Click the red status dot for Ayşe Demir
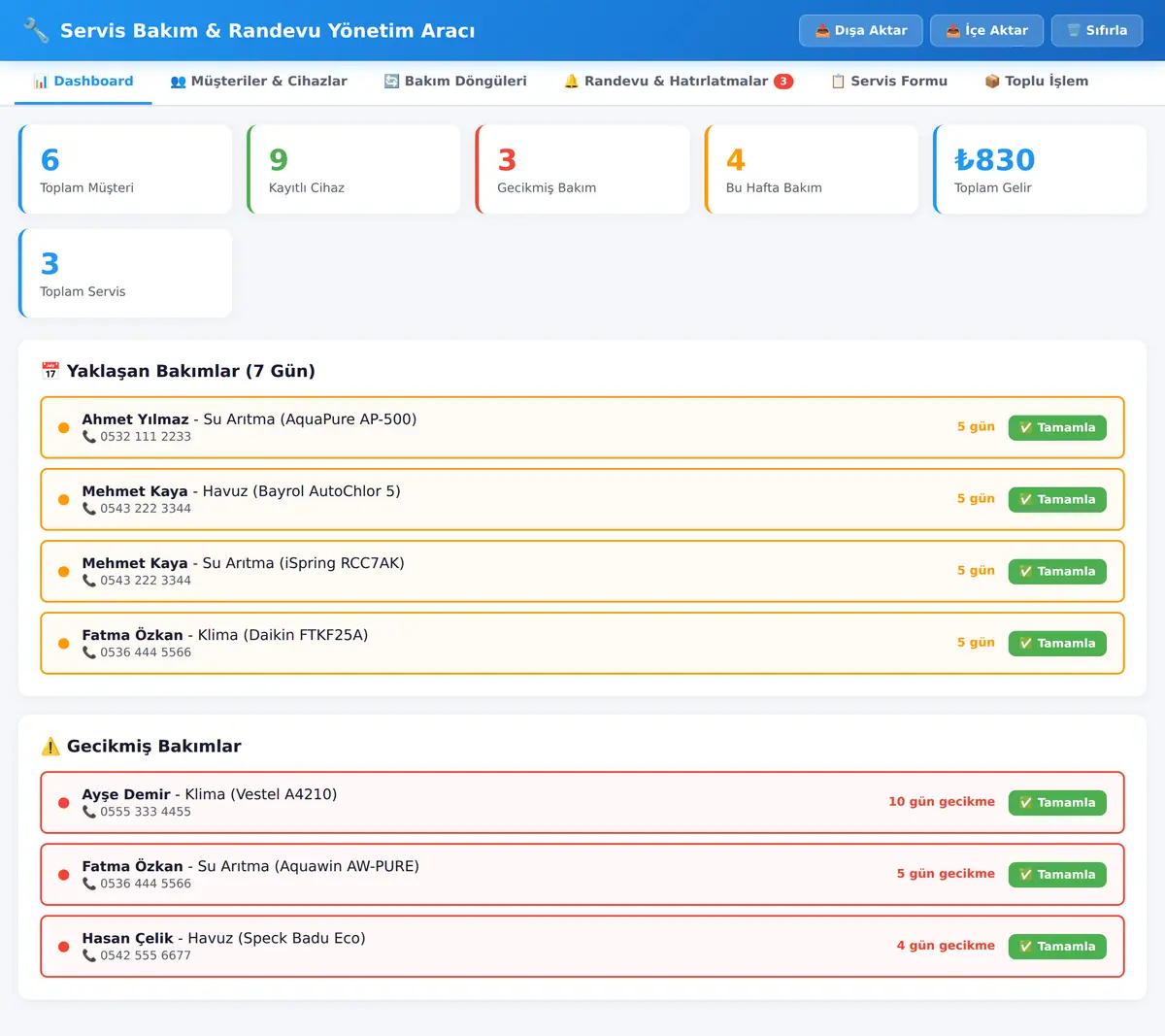 [x=63, y=802]
